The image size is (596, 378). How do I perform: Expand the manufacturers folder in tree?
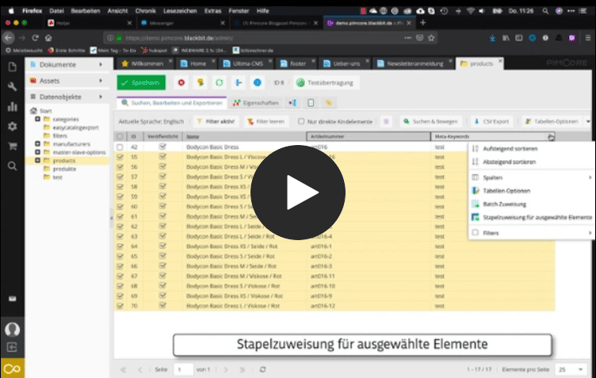[x=38, y=144]
